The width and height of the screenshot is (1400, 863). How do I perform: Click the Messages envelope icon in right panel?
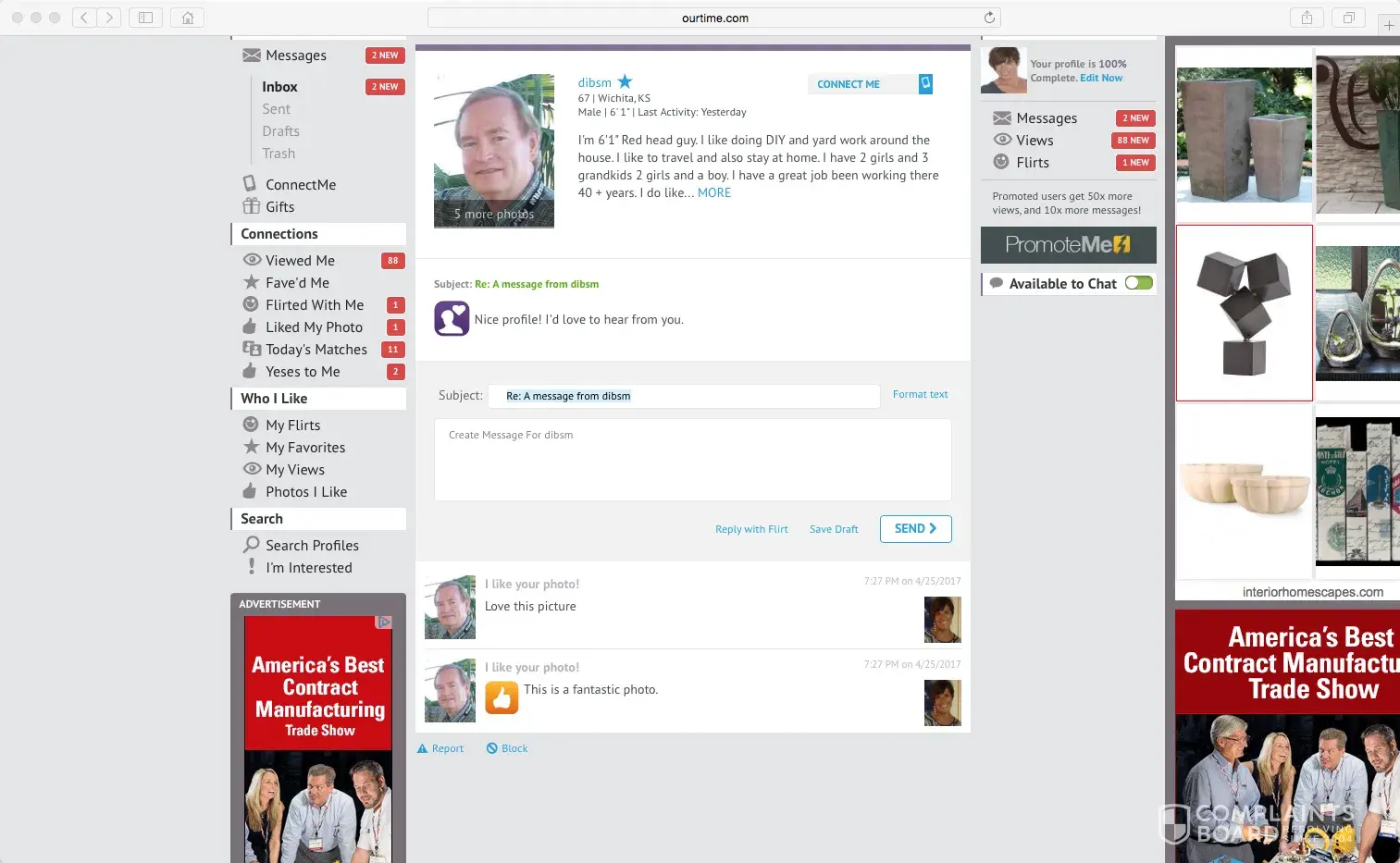point(1002,117)
